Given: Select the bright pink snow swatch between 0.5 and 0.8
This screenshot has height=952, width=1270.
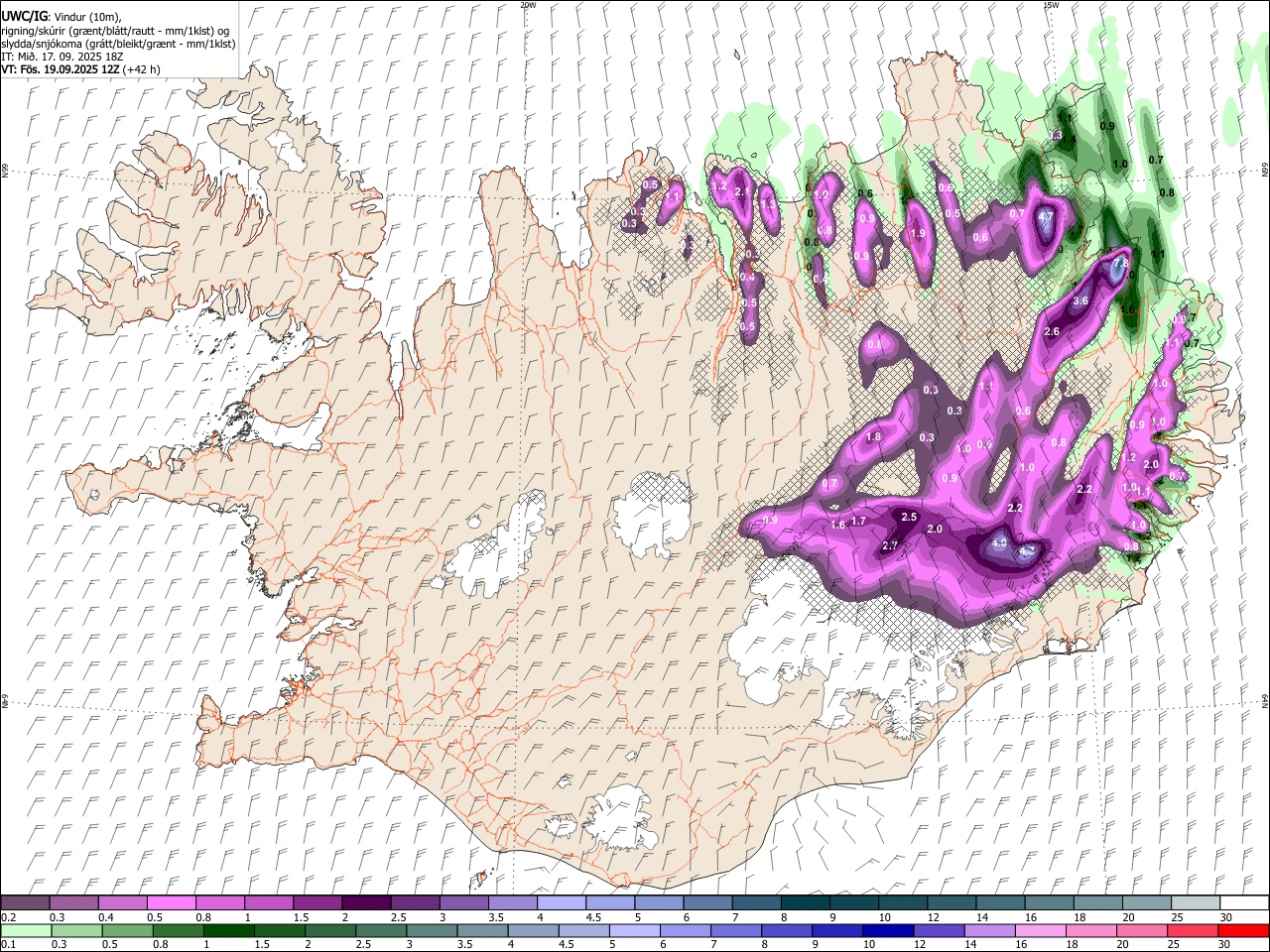Looking at the screenshot, I should (x=172, y=902).
